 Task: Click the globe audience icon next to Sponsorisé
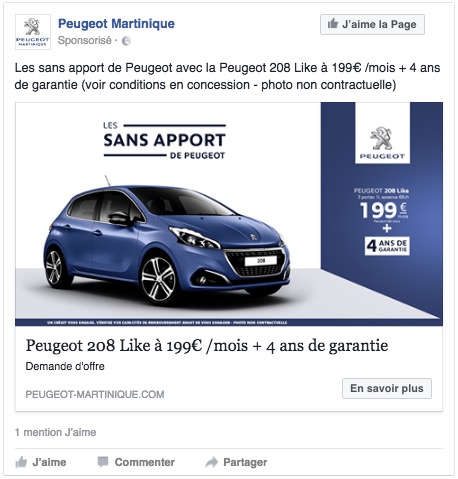point(126,41)
